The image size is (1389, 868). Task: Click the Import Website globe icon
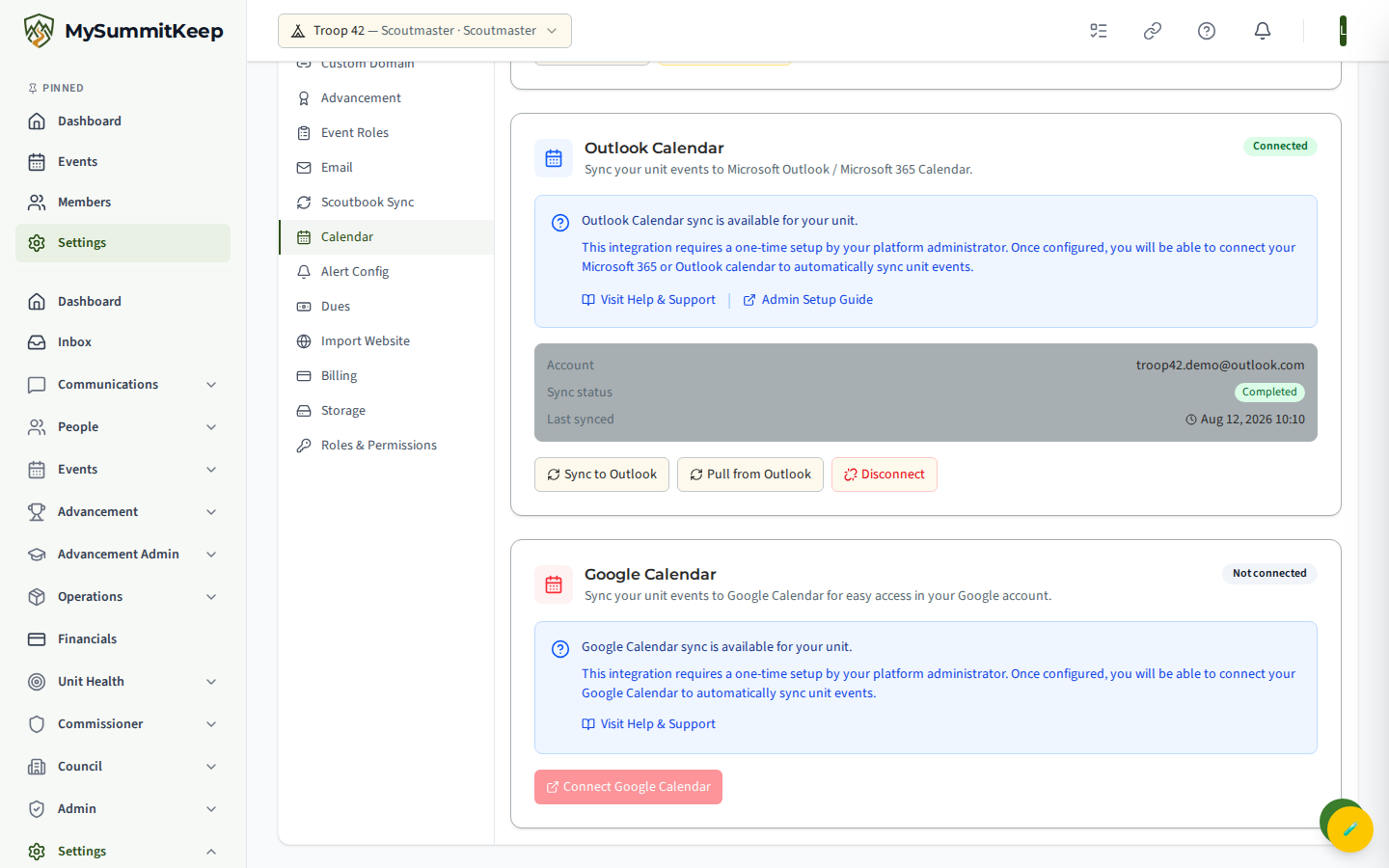(304, 341)
